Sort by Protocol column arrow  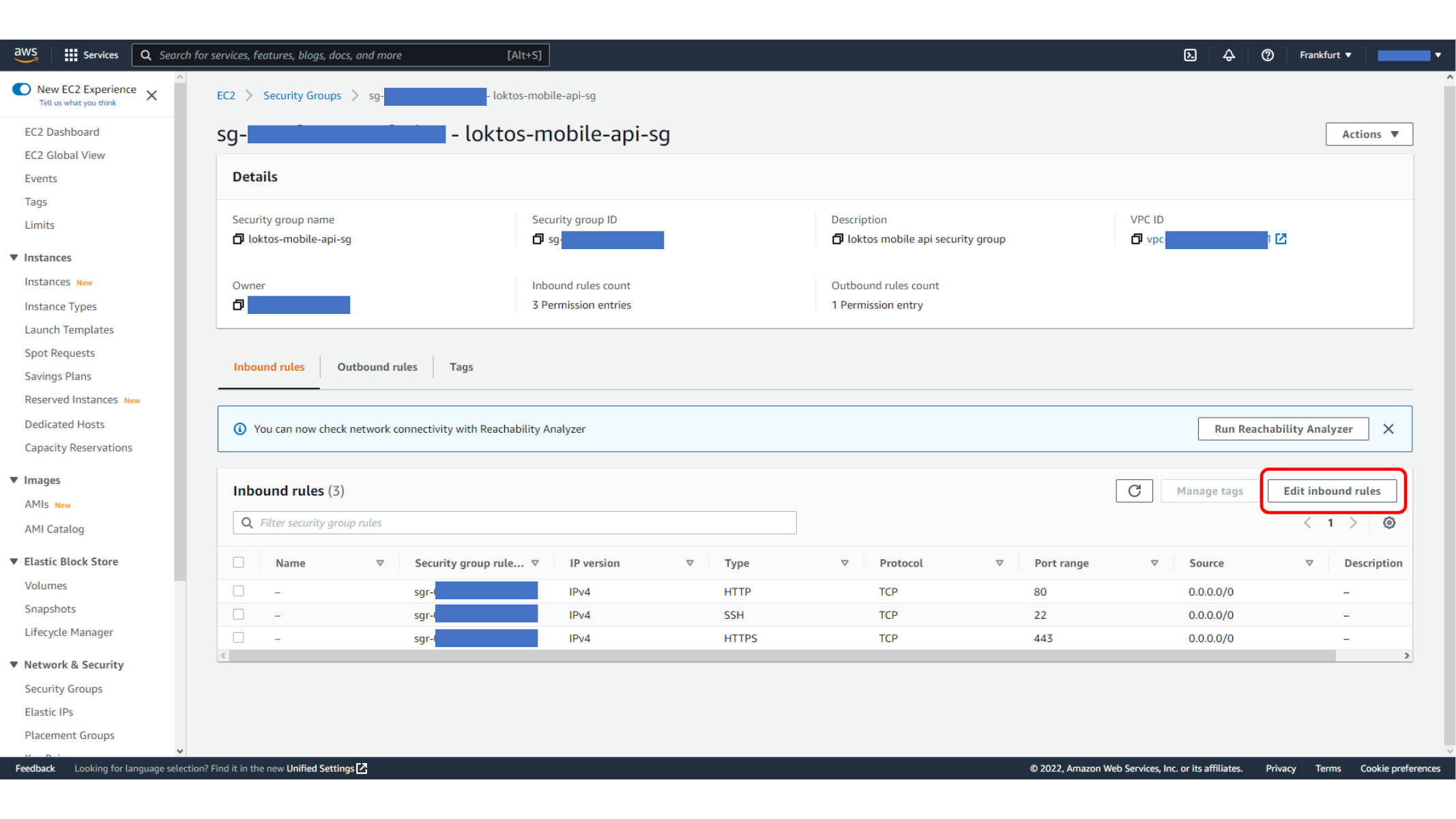[1000, 563]
